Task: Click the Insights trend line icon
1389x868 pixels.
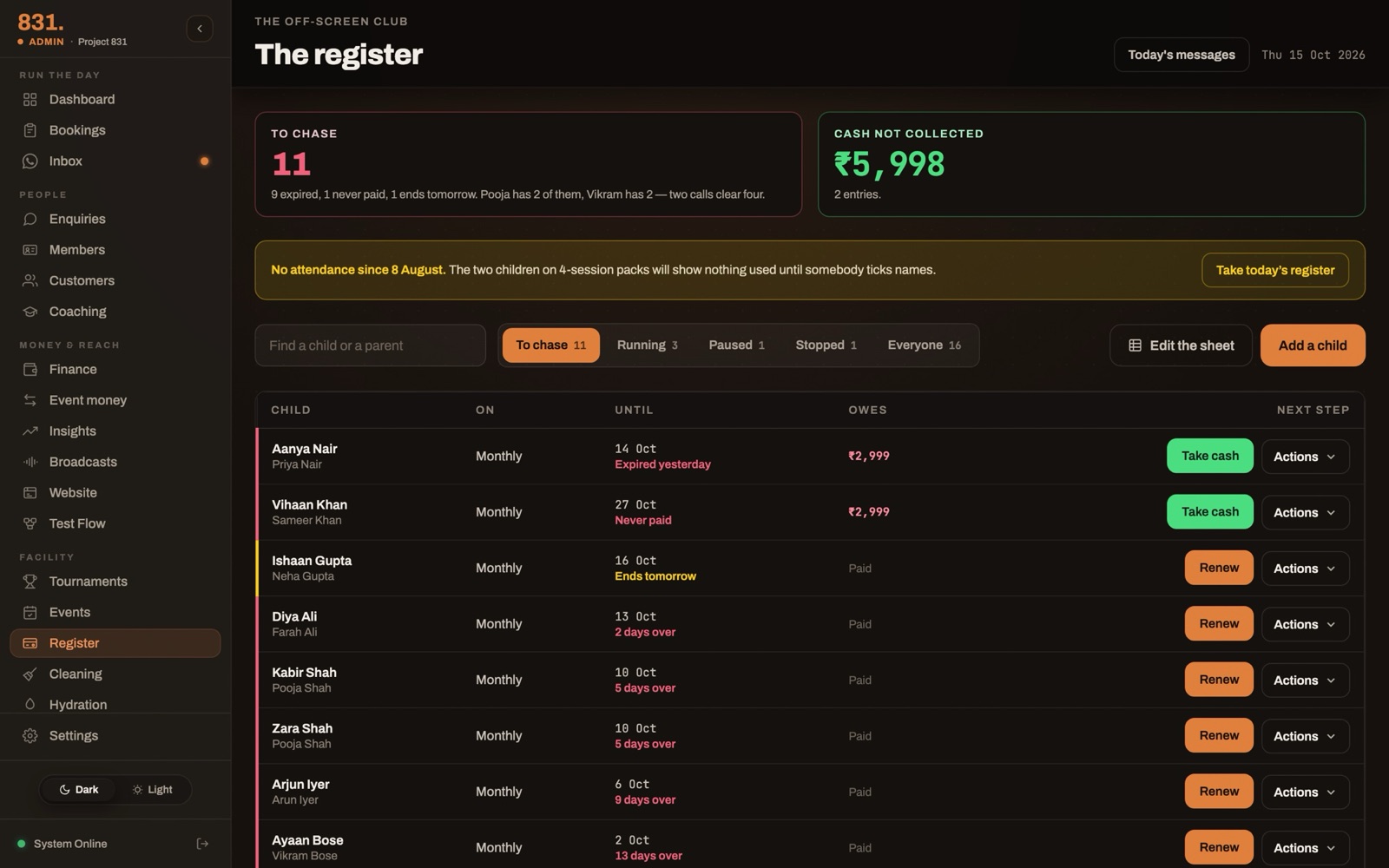Action: pyautogui.click(x=30, y=431)
